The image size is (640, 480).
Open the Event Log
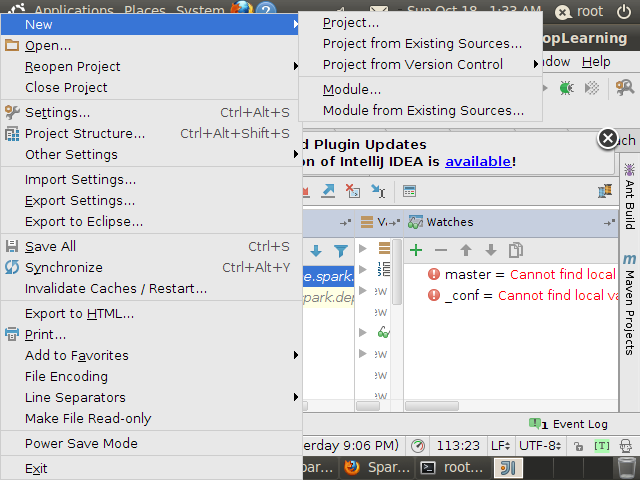568,424
